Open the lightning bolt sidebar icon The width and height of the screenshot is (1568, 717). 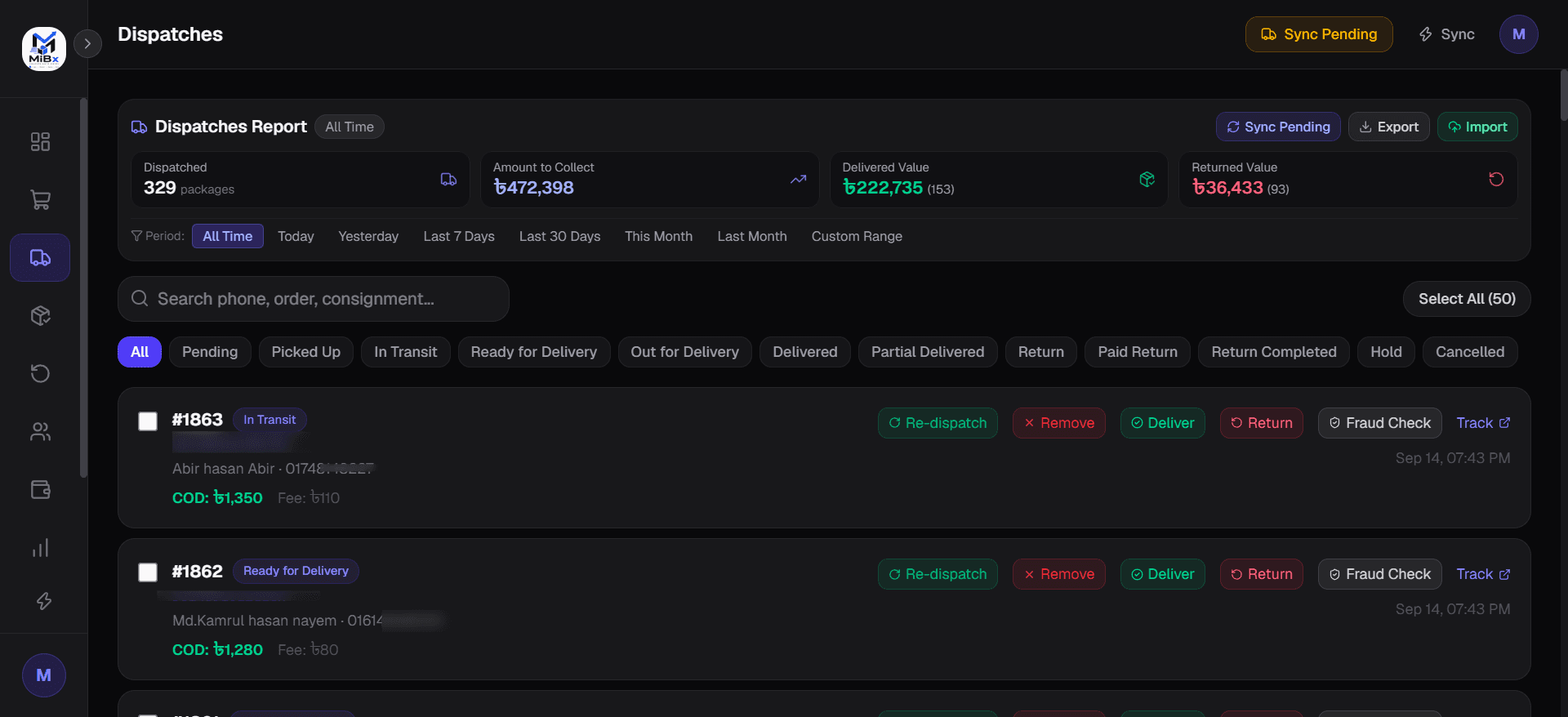click(43, 602)
